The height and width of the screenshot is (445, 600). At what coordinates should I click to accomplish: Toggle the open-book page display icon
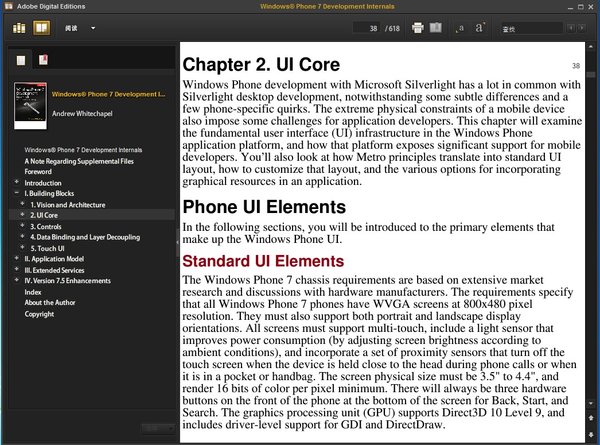[x=436, y=28]
